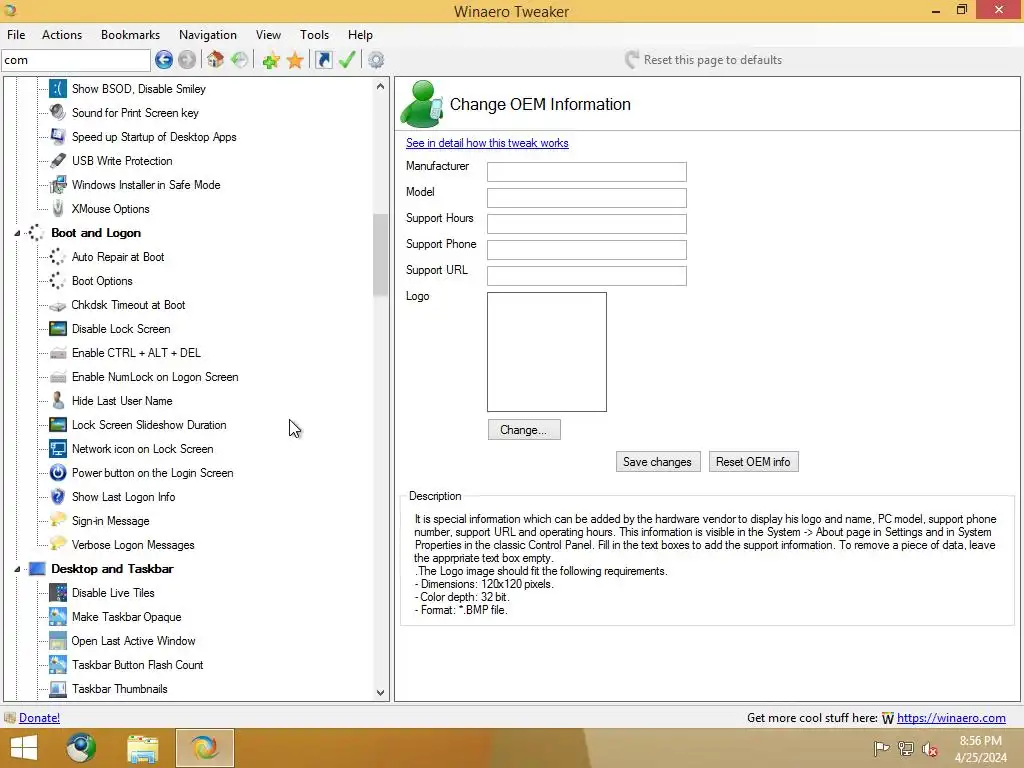The width and height of the screenshot is (1024, 768).
Task: Collapse the Boot and Logon tree group
Action: 18,233
